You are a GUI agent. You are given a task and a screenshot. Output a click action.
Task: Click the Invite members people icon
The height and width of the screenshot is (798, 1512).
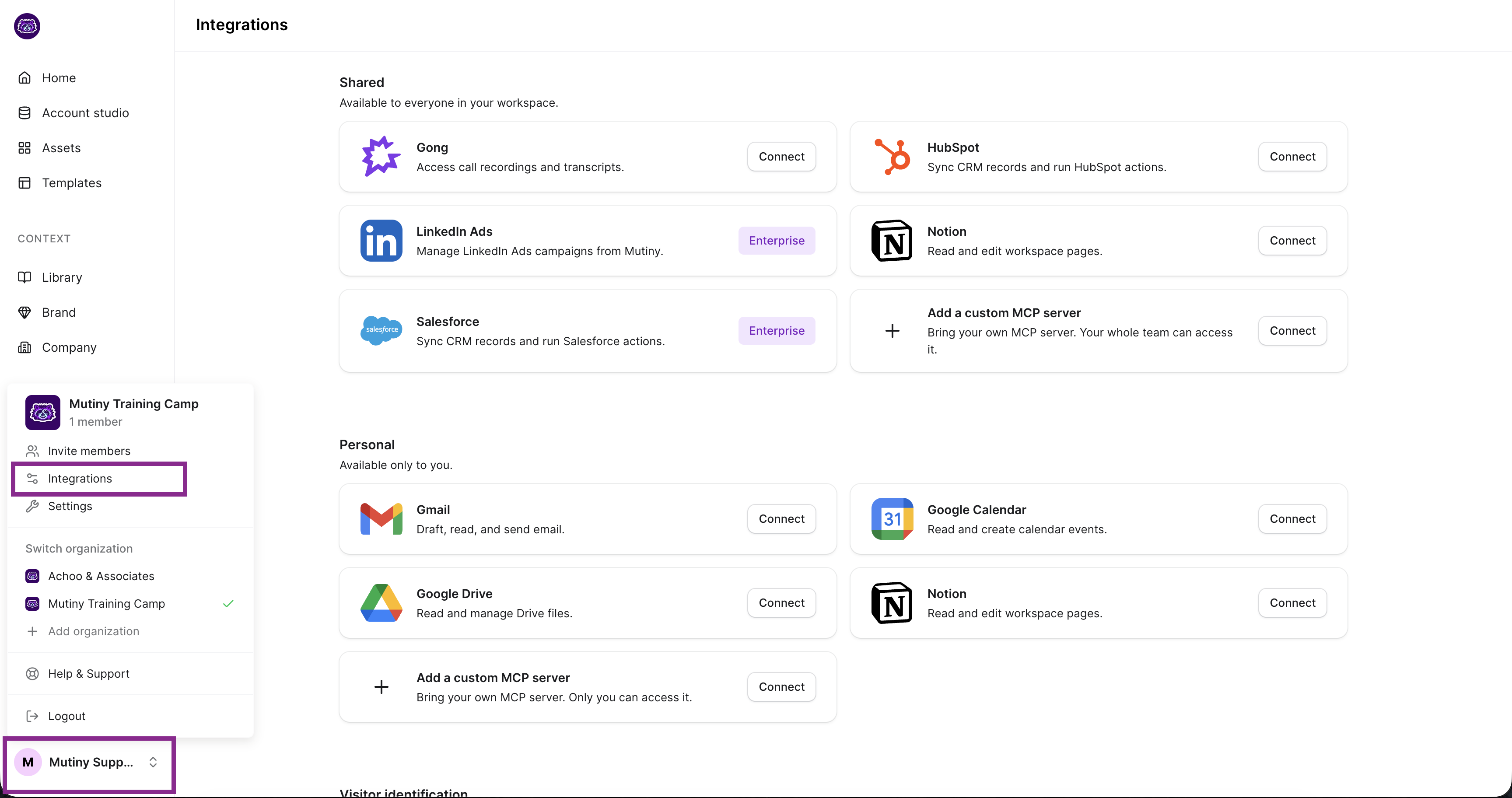[32, 451]
